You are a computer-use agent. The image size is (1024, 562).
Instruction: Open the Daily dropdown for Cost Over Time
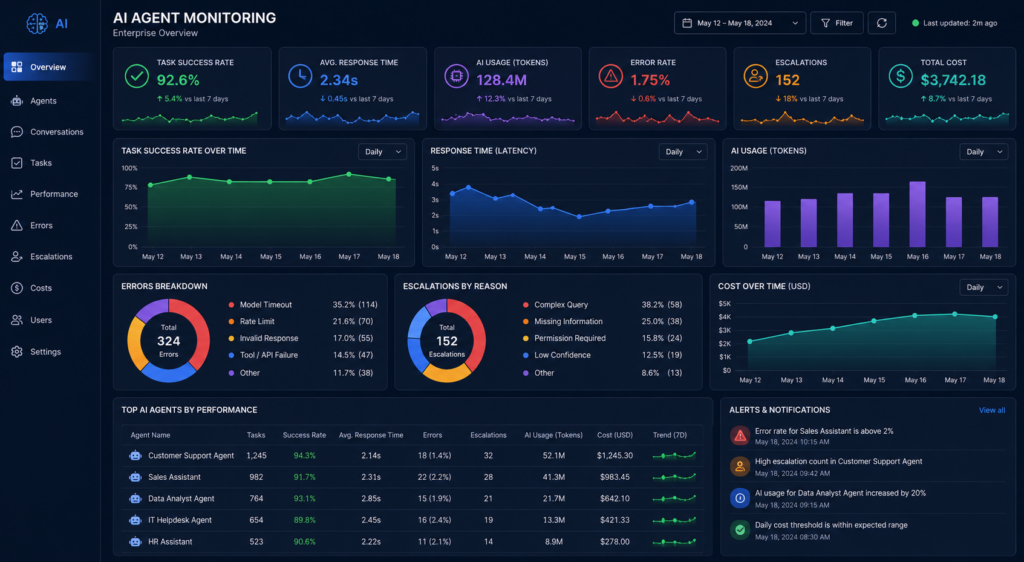pyautogui.click(x=984, y=287)
